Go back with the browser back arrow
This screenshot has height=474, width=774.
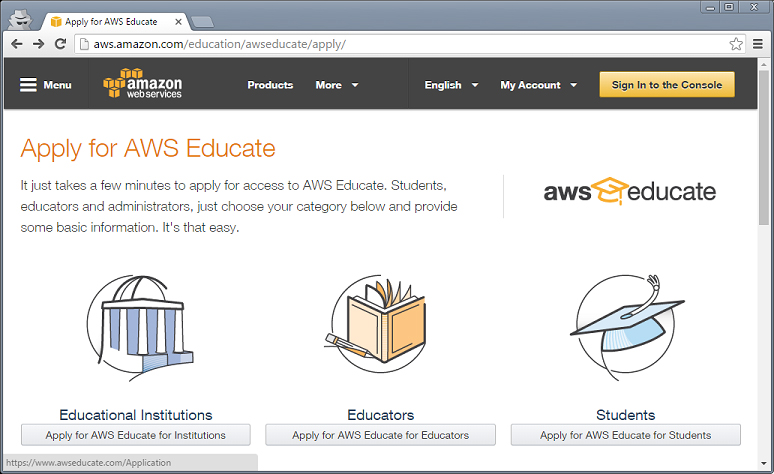coord(17,44)
